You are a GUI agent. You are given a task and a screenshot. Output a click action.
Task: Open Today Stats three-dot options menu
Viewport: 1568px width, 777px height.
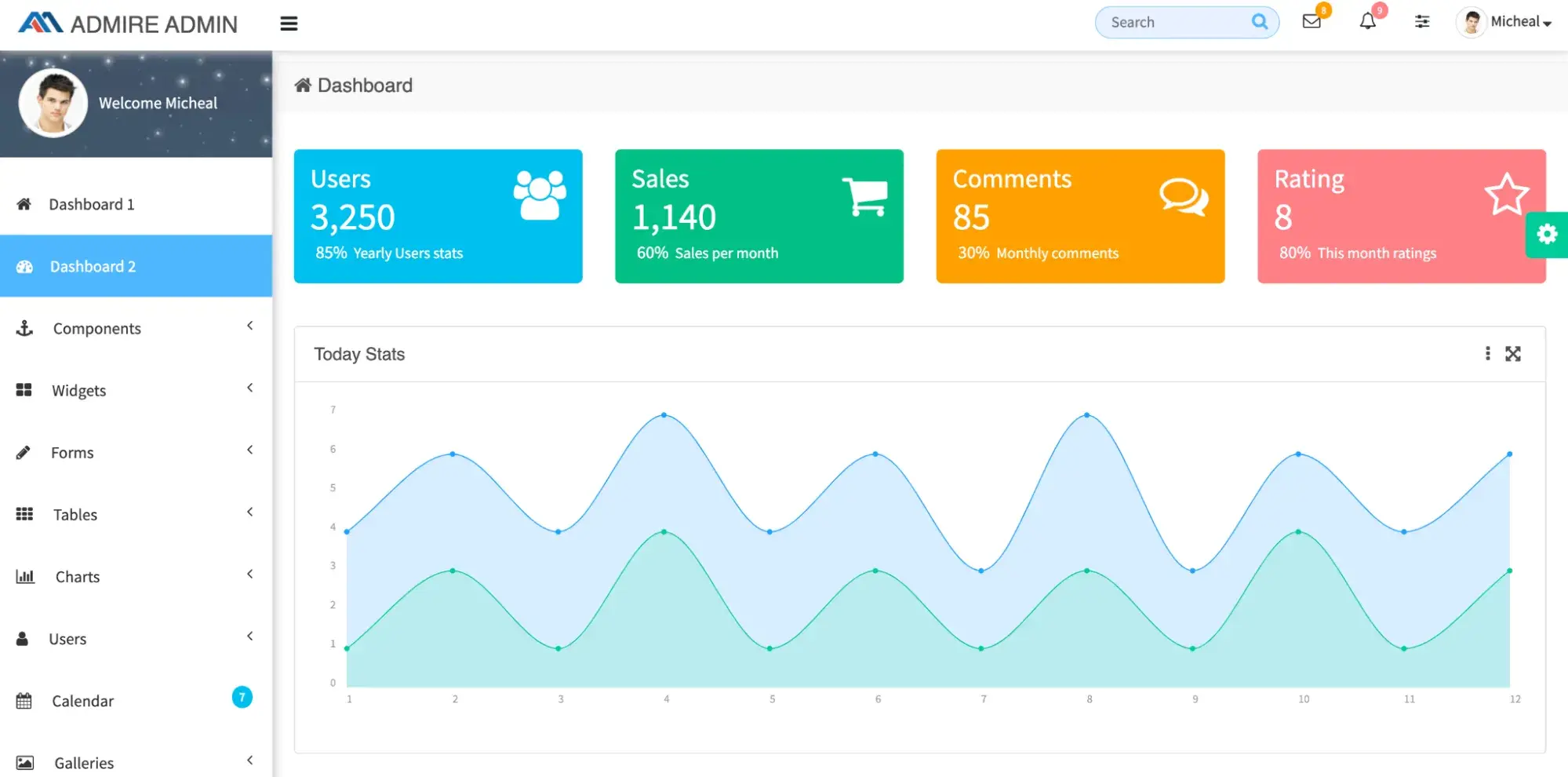pyautogui.click(x=1487, y=354)
